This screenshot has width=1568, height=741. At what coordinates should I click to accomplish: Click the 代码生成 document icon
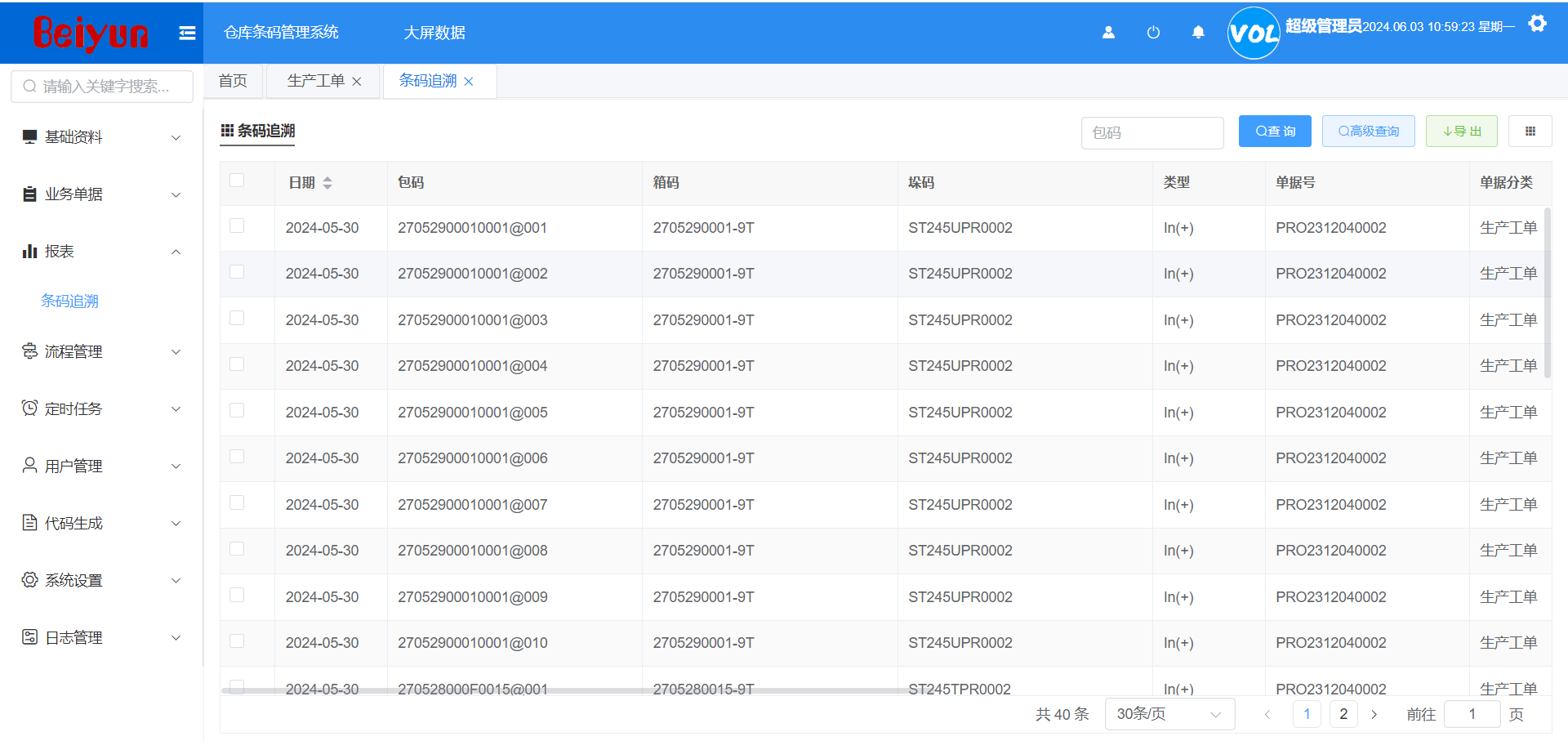29,523
